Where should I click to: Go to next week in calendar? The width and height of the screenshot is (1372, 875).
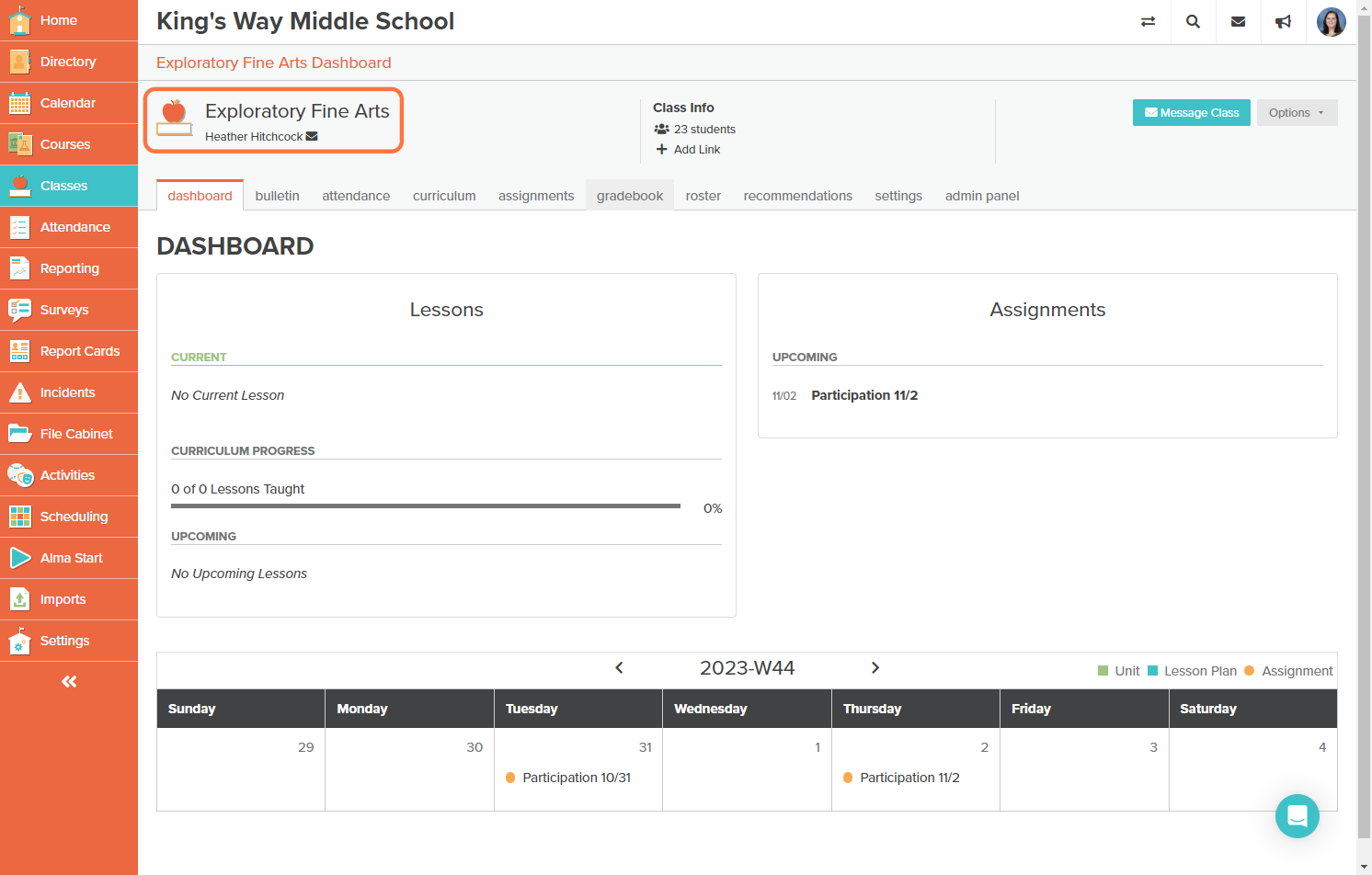[x=875, y=668]
